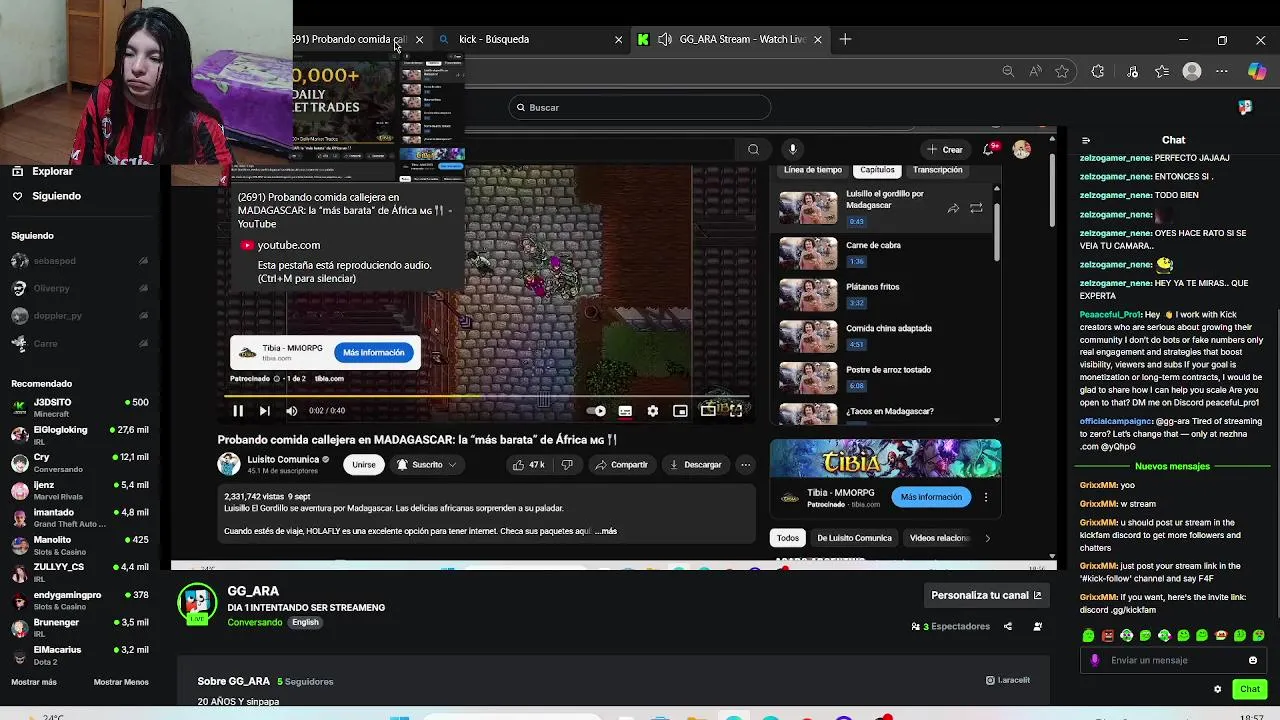1280x720 pixels.
Task: Expand the description with ...más
Action: pyautogui.click(x=606, y=531)
